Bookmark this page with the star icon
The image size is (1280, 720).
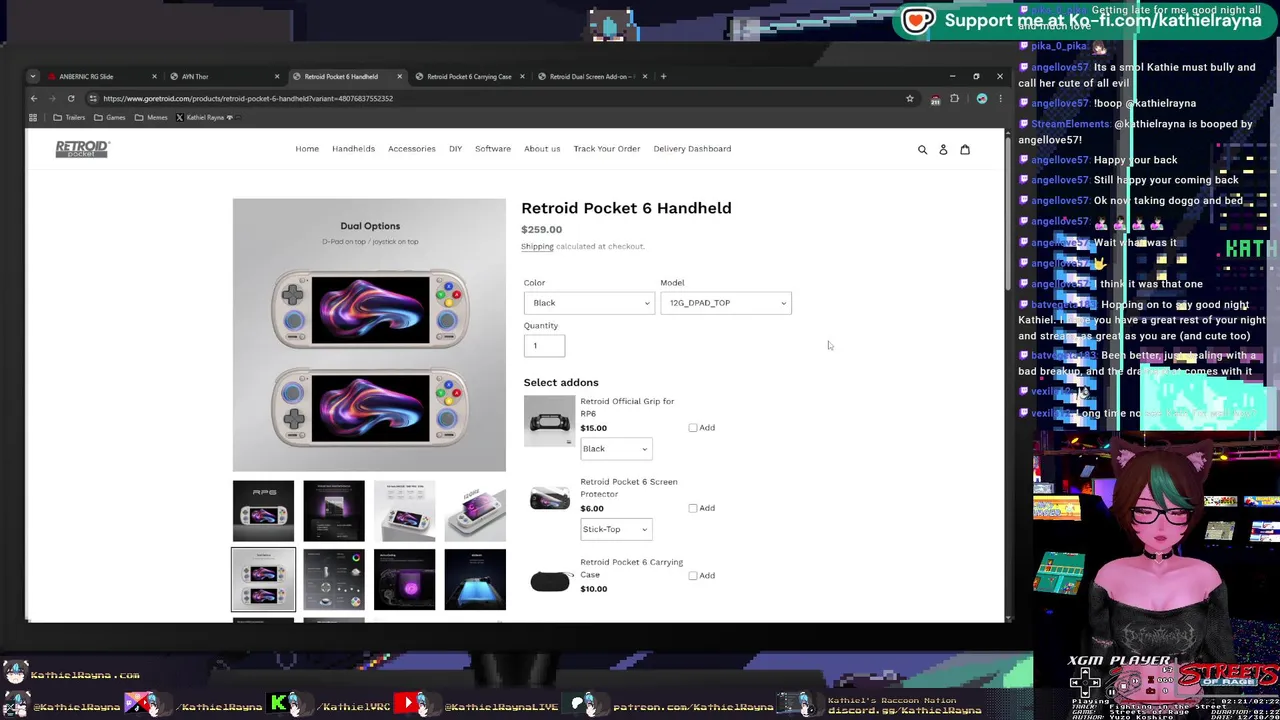(x=909, y=98)
